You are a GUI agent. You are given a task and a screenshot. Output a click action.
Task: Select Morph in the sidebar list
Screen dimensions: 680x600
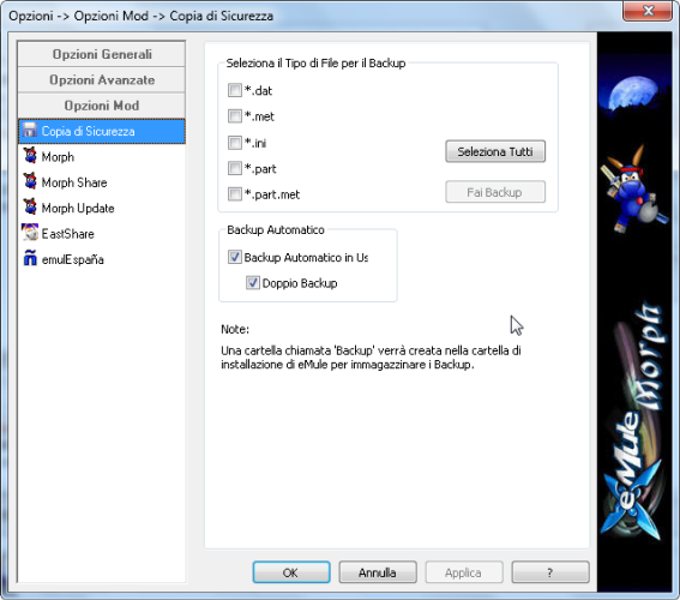[101, 157]
